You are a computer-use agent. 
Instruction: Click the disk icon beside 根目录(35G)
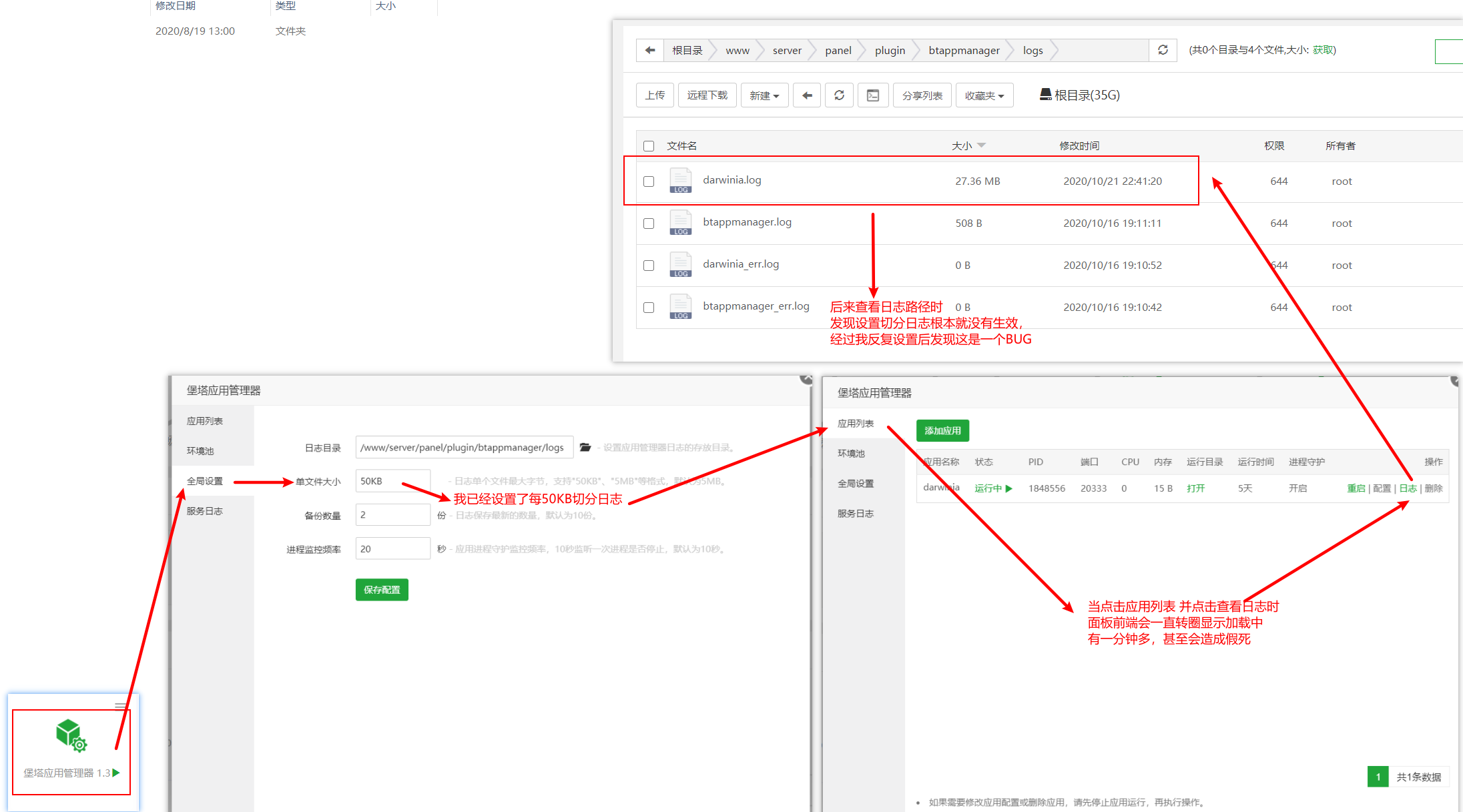[1046, 95]
